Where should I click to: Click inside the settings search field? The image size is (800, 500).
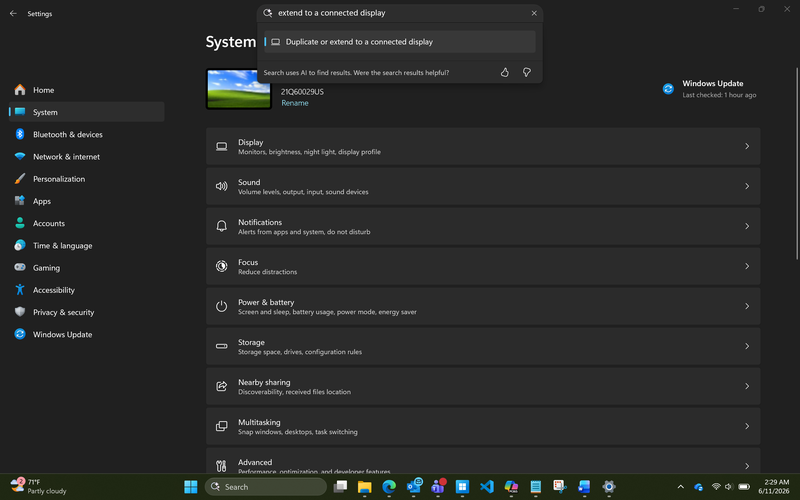pyautogui.click(x=401, y=13)
